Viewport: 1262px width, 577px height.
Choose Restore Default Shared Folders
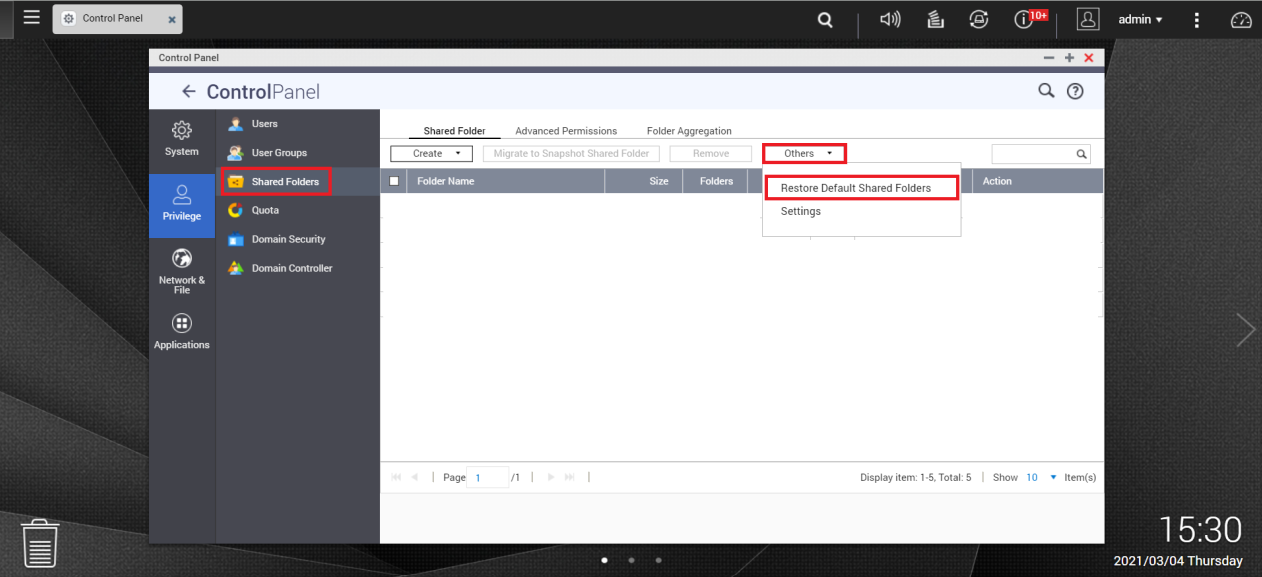[x=861, y=188]
